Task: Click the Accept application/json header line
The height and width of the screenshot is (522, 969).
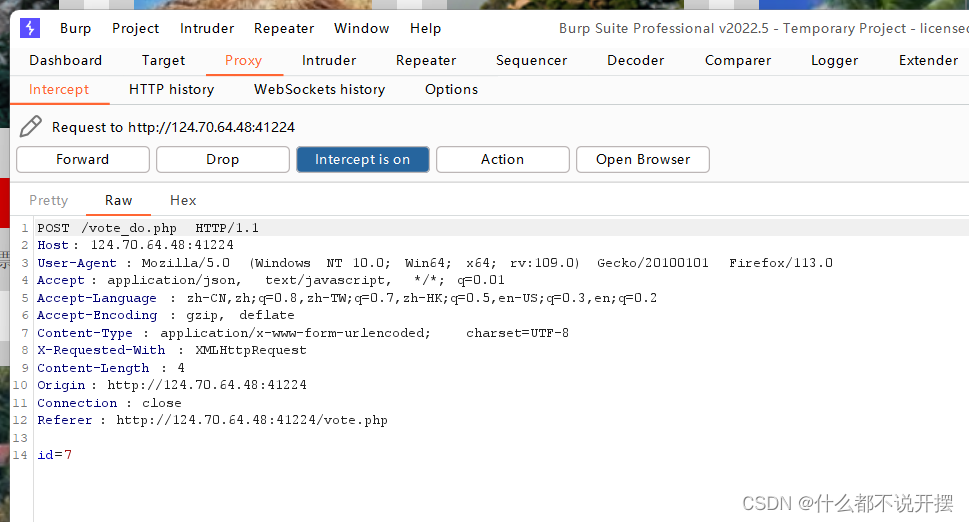Action: point(271,280)
